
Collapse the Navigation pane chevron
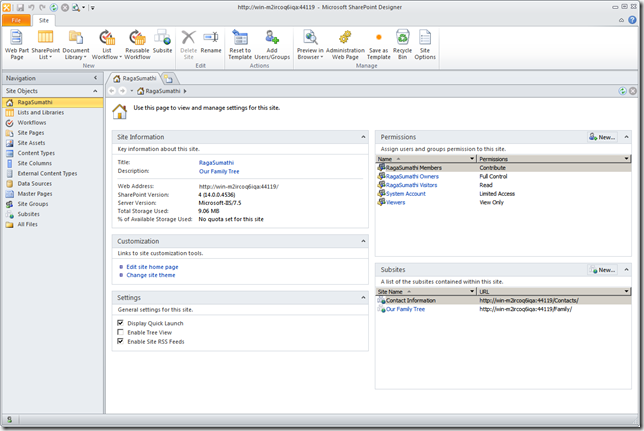pos(95,77)
